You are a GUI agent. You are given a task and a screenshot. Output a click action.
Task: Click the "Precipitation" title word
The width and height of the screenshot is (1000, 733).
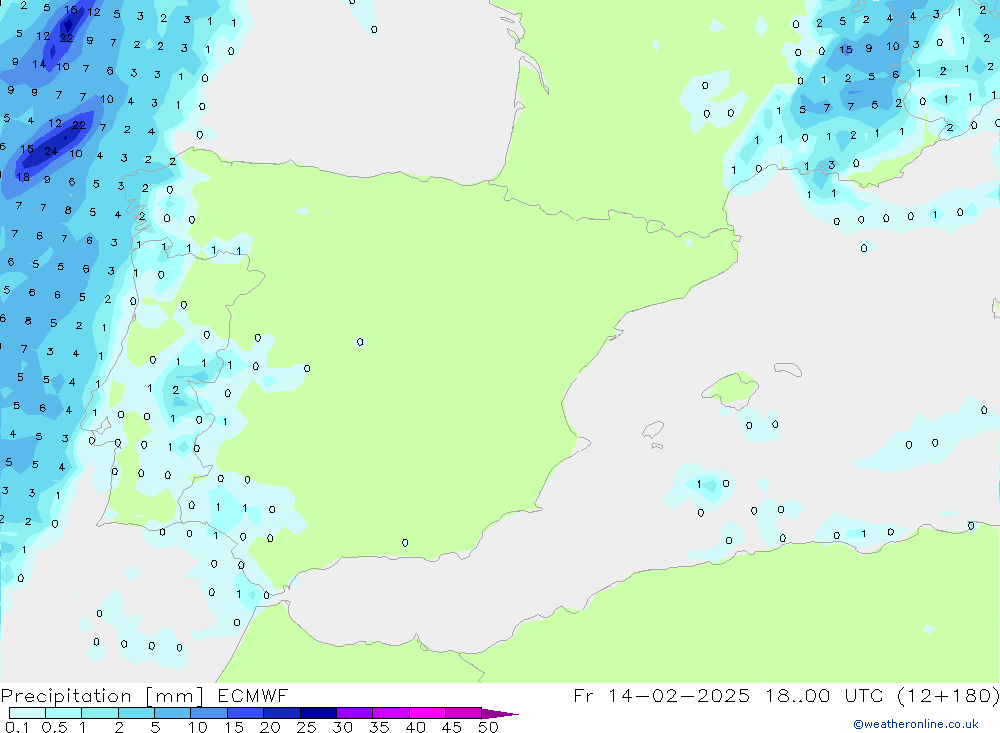click(66, 696)
